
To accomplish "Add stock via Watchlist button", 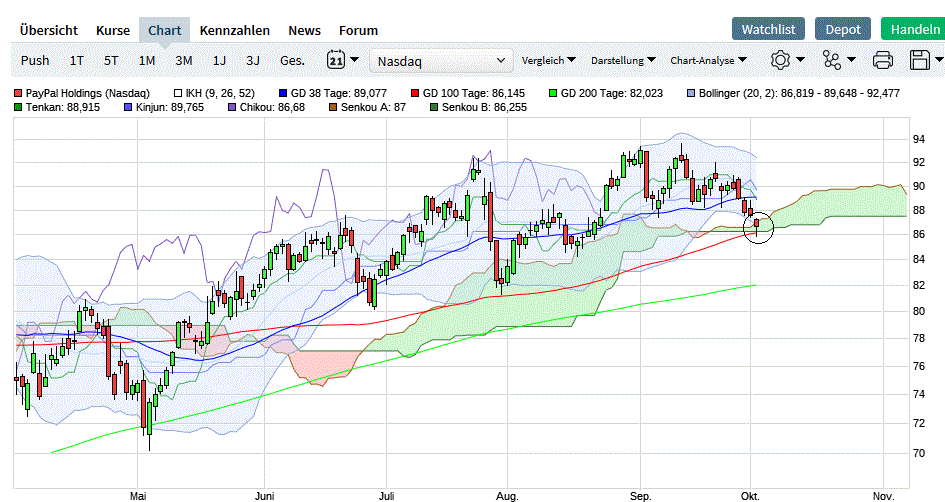I will tap(768, 29).
